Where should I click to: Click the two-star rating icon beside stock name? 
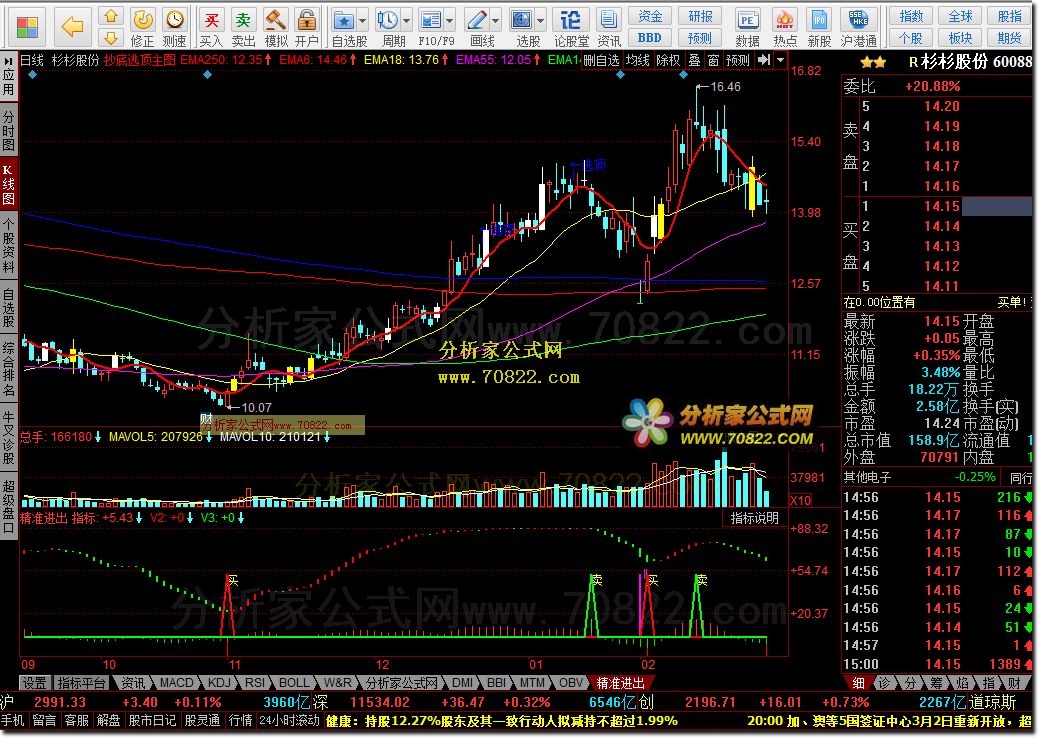pos(873,63)
